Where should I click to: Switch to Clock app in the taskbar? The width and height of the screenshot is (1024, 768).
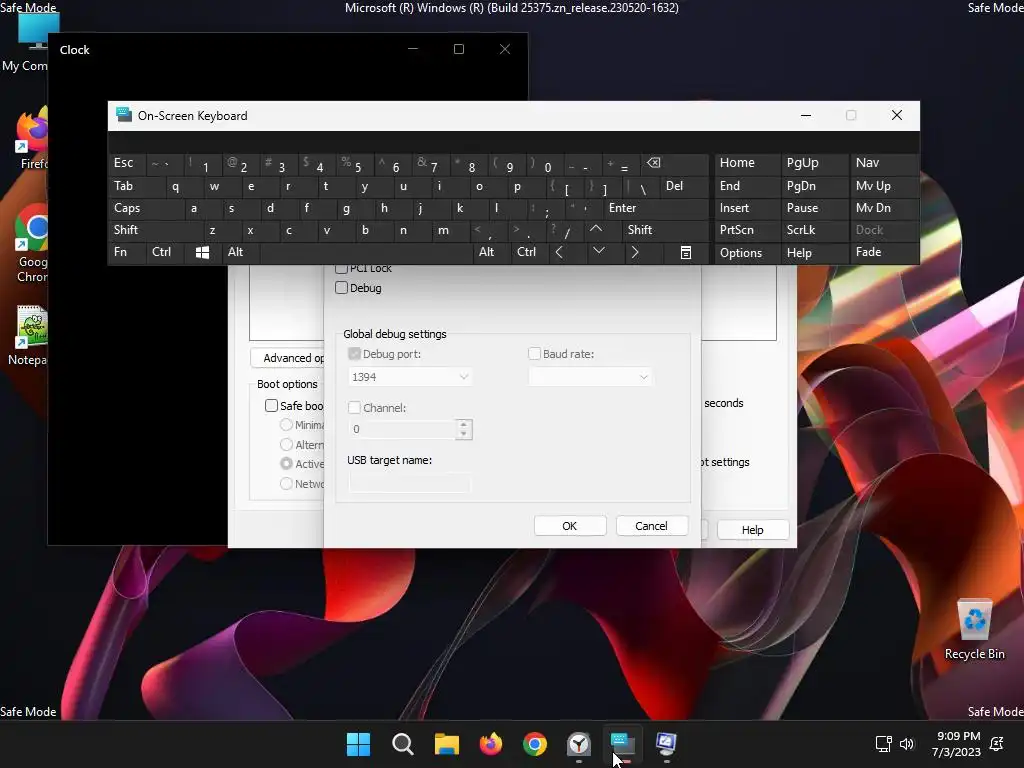click(579, 744)
